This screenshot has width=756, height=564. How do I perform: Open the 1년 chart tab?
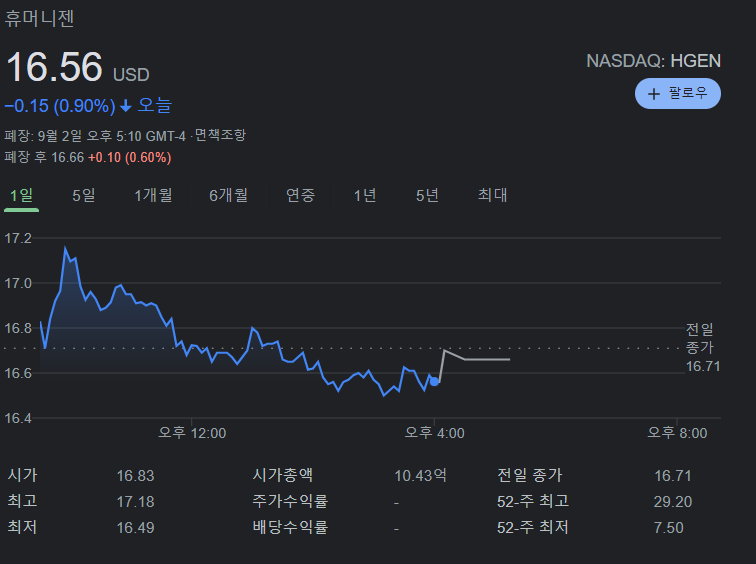coord(364,196)
